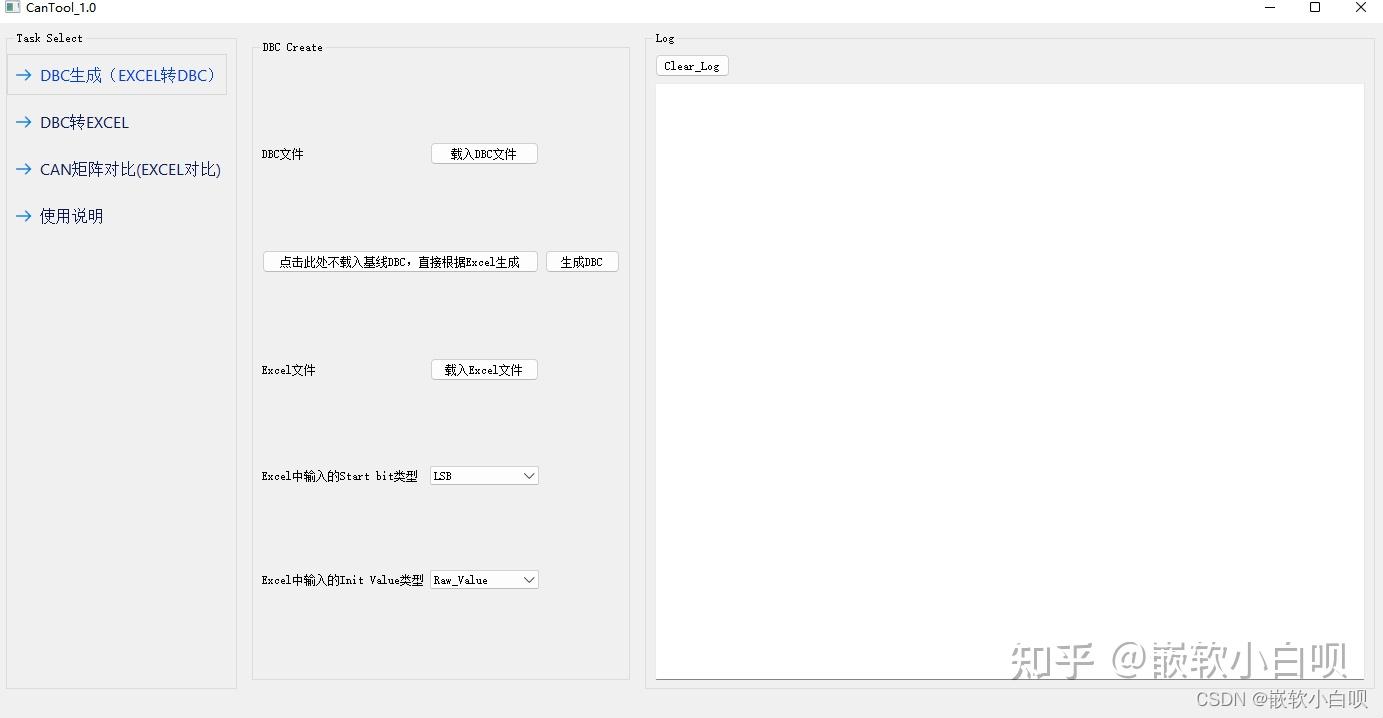Click 点击此处不载入基线DBC，直接根据Excel生成 button
This screenshot has height=718, width=1383.
[x=399, y=261]
